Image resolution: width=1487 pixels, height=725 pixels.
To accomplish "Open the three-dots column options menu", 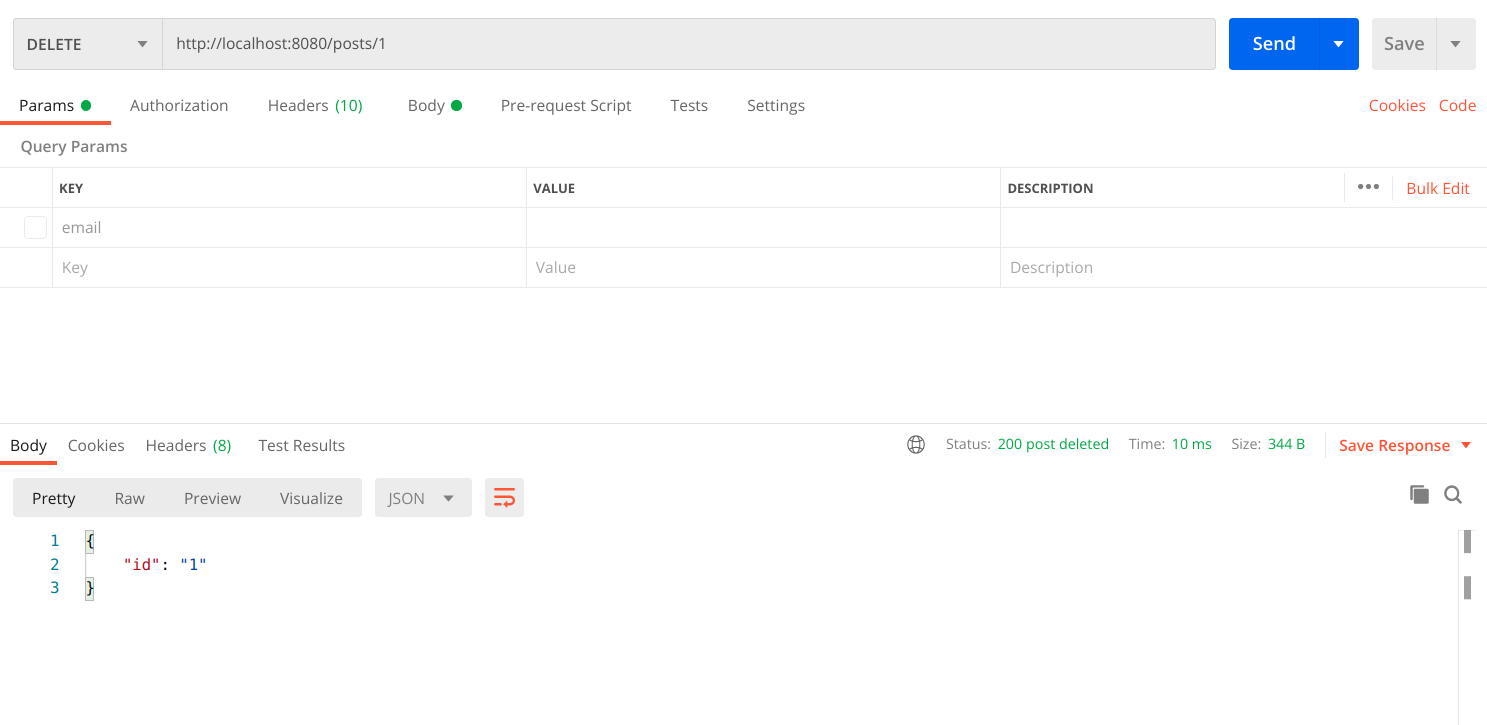I will tap(1368, 187).
